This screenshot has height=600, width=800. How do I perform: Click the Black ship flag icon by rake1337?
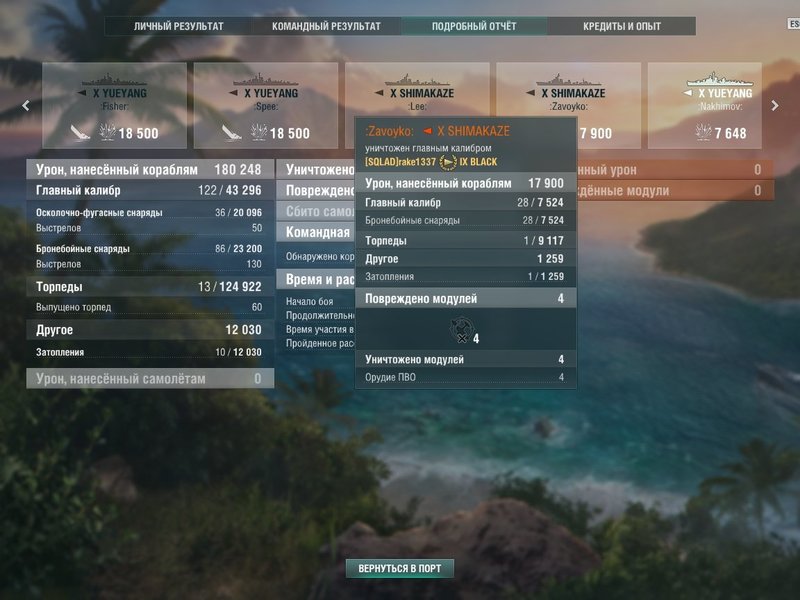click(447, 162)
